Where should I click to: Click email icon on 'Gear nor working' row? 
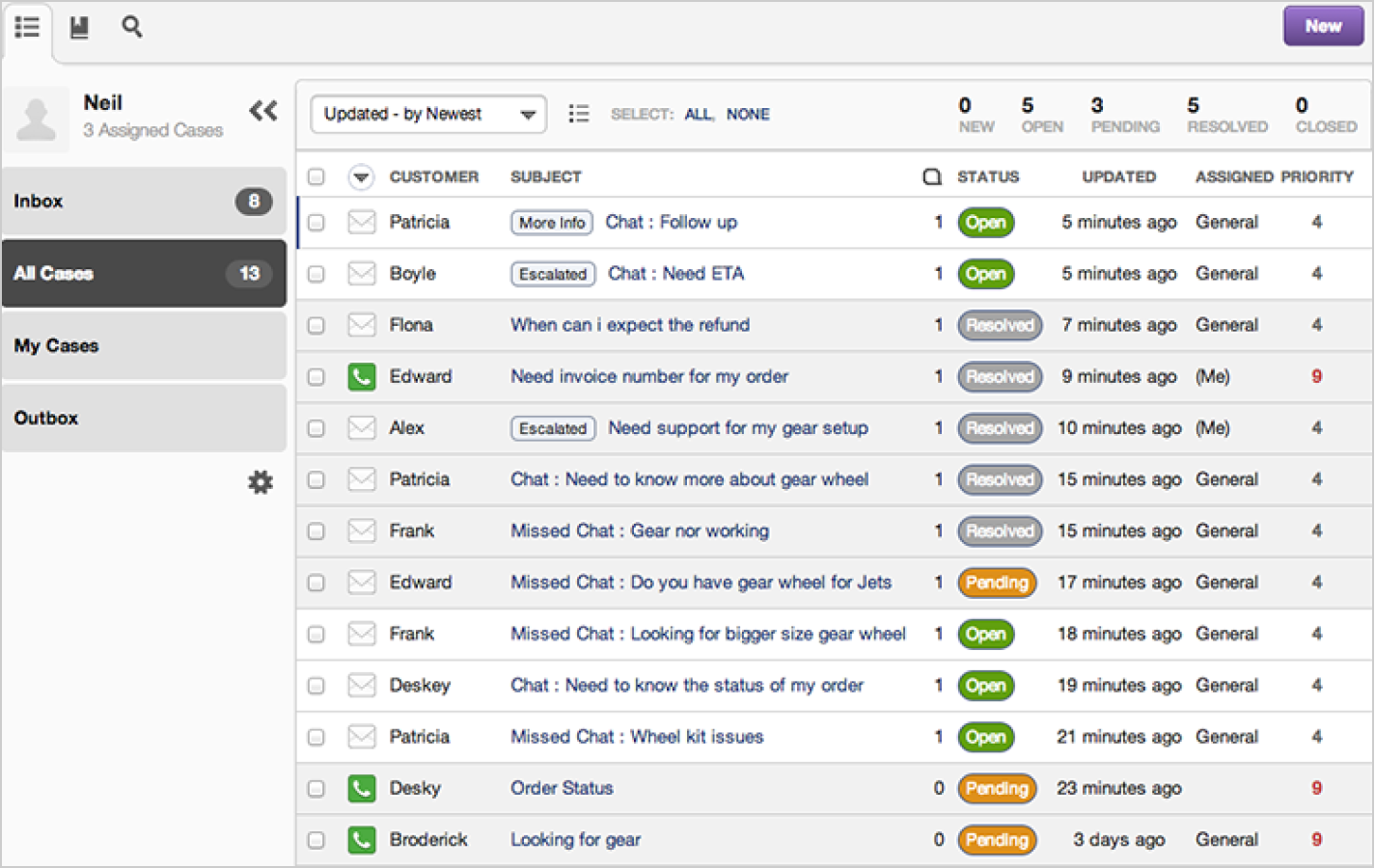[362, 531]
